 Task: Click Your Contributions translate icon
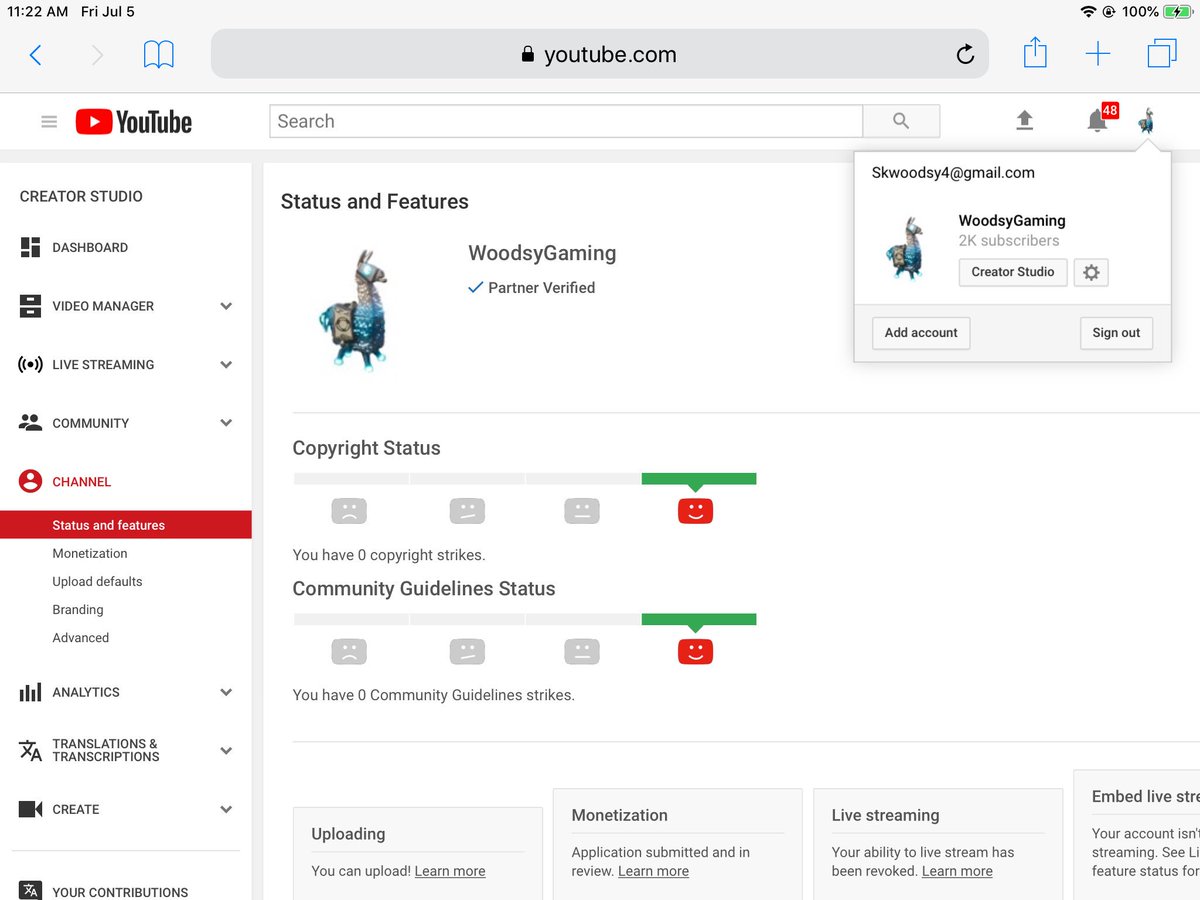coord(30,891)
